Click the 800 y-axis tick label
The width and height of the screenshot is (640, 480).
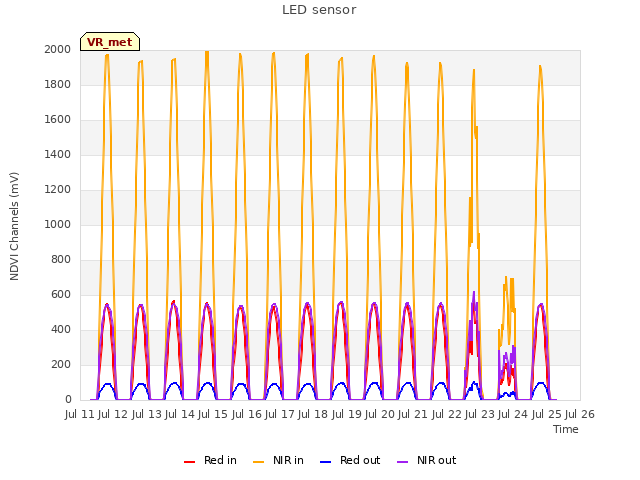tap(61, 260)
